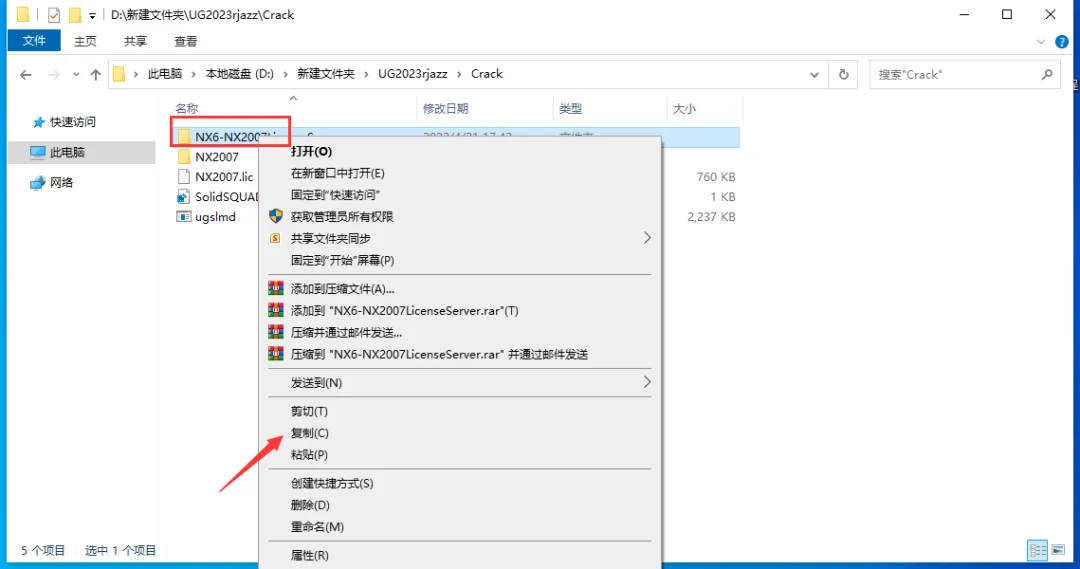Choose 获取管理员所有权限
This screenshot has height=569, width=1080.
[x=459, y=217]
